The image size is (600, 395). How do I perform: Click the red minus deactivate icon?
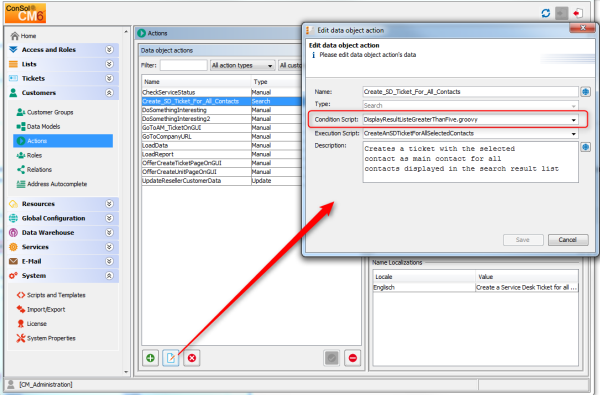coord(352,358)
